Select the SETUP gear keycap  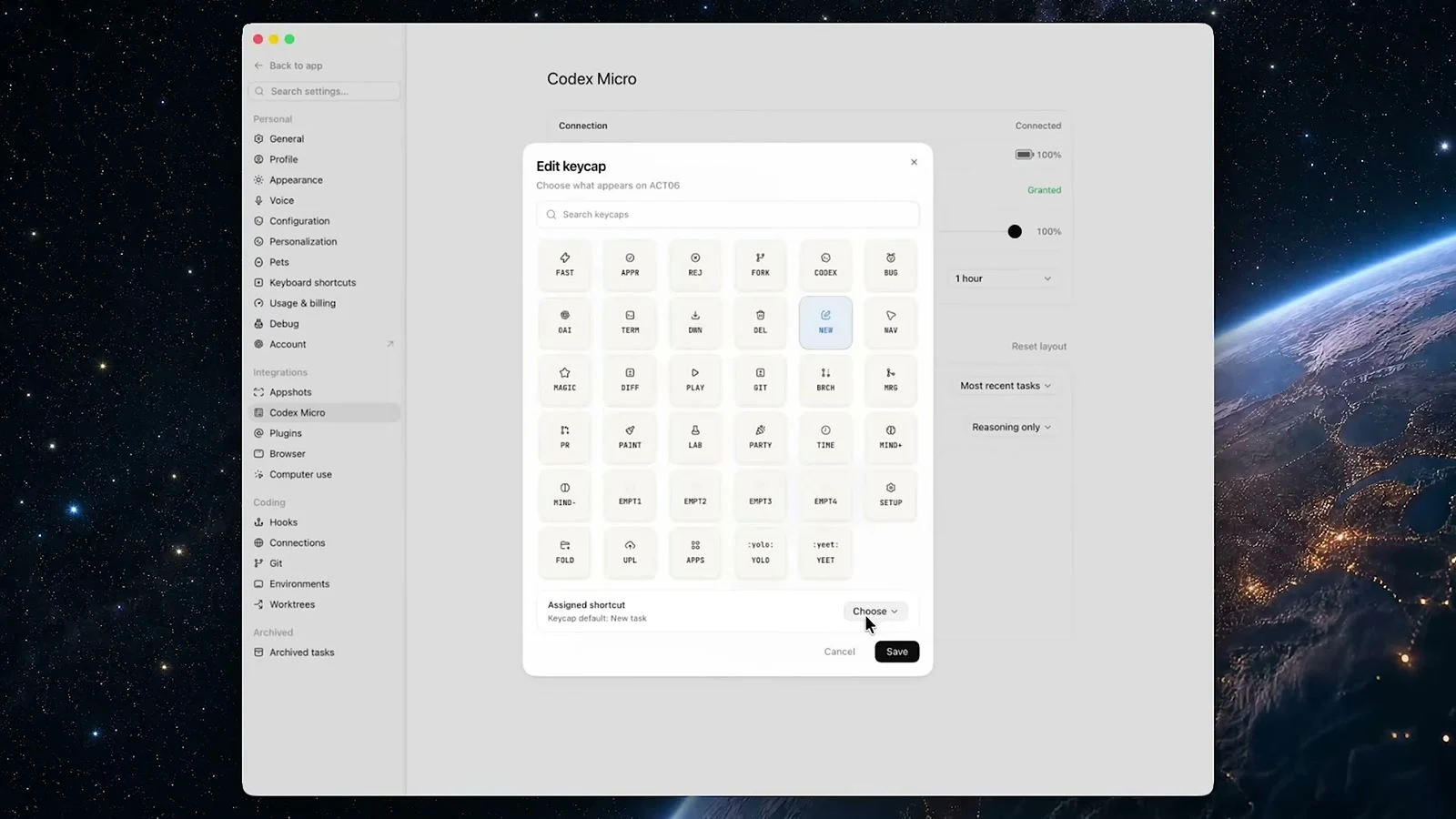click(891, 494)
